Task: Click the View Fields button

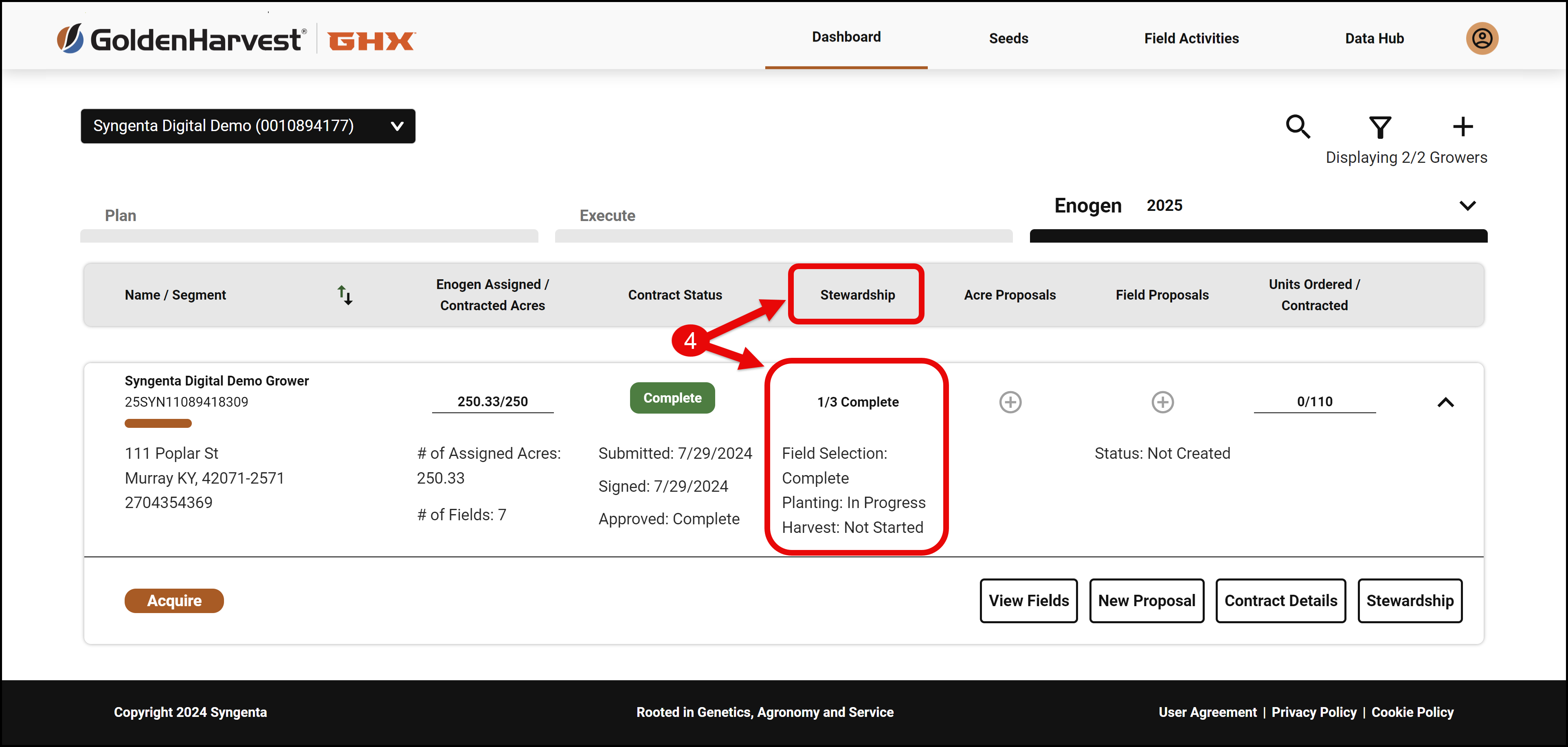Action: [1029, 600]
